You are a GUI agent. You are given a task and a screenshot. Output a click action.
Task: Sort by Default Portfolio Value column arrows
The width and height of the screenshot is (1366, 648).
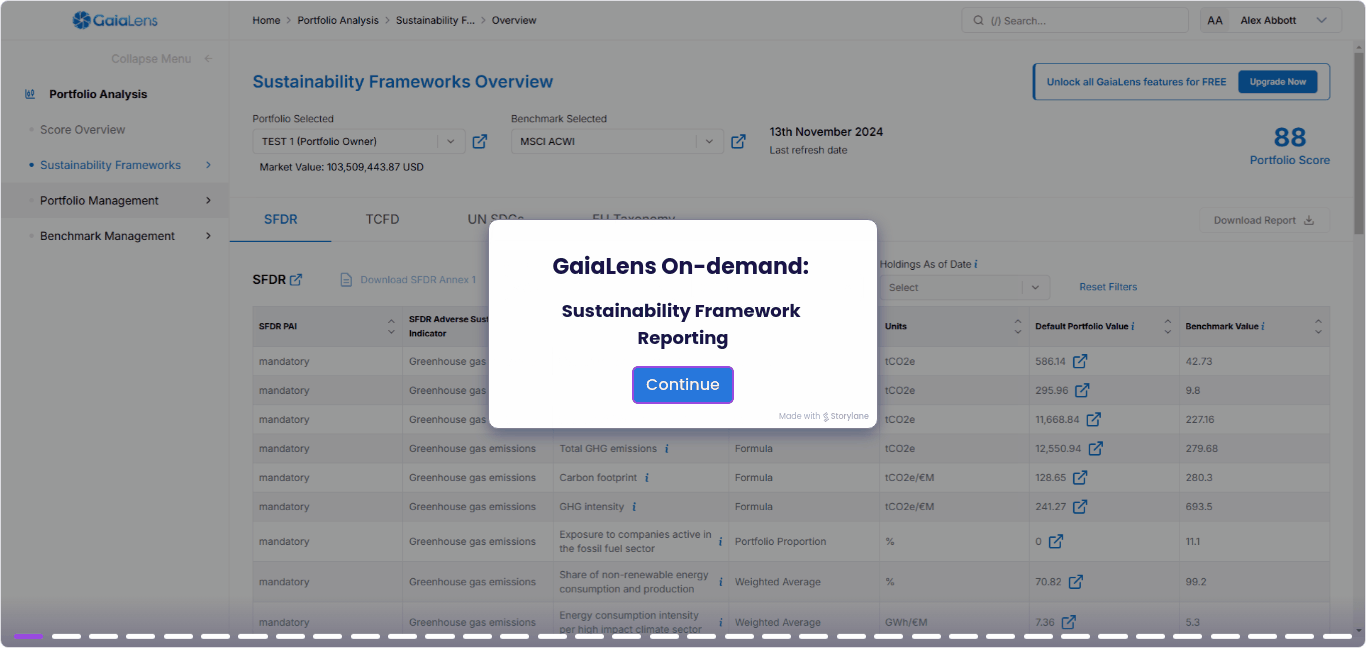click(x=1167, y=326)
